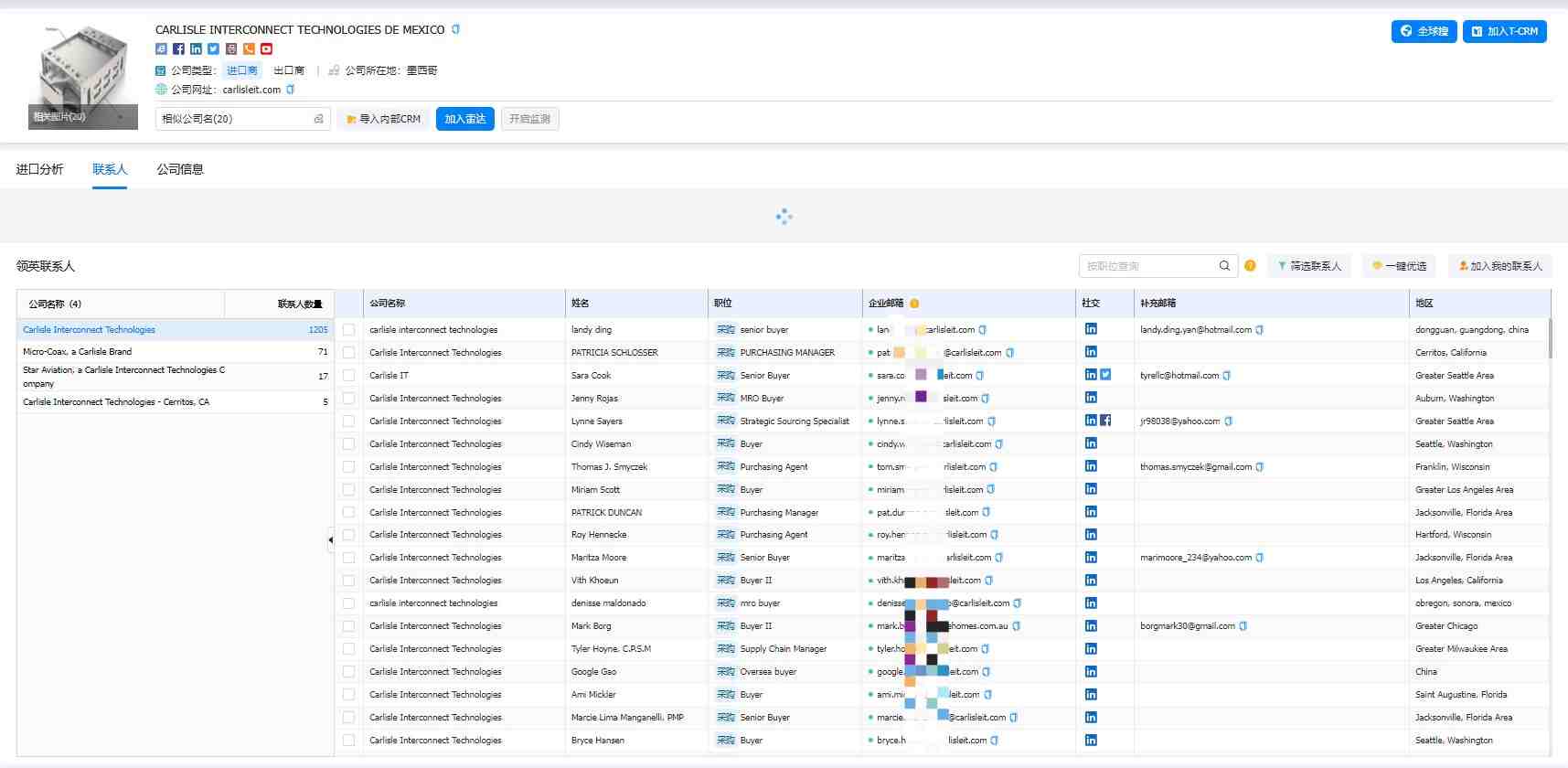This screenshot has height=768, width=1568.
Task: Tick the checkbox for landy ding
Action: click(x=348, y=329)
